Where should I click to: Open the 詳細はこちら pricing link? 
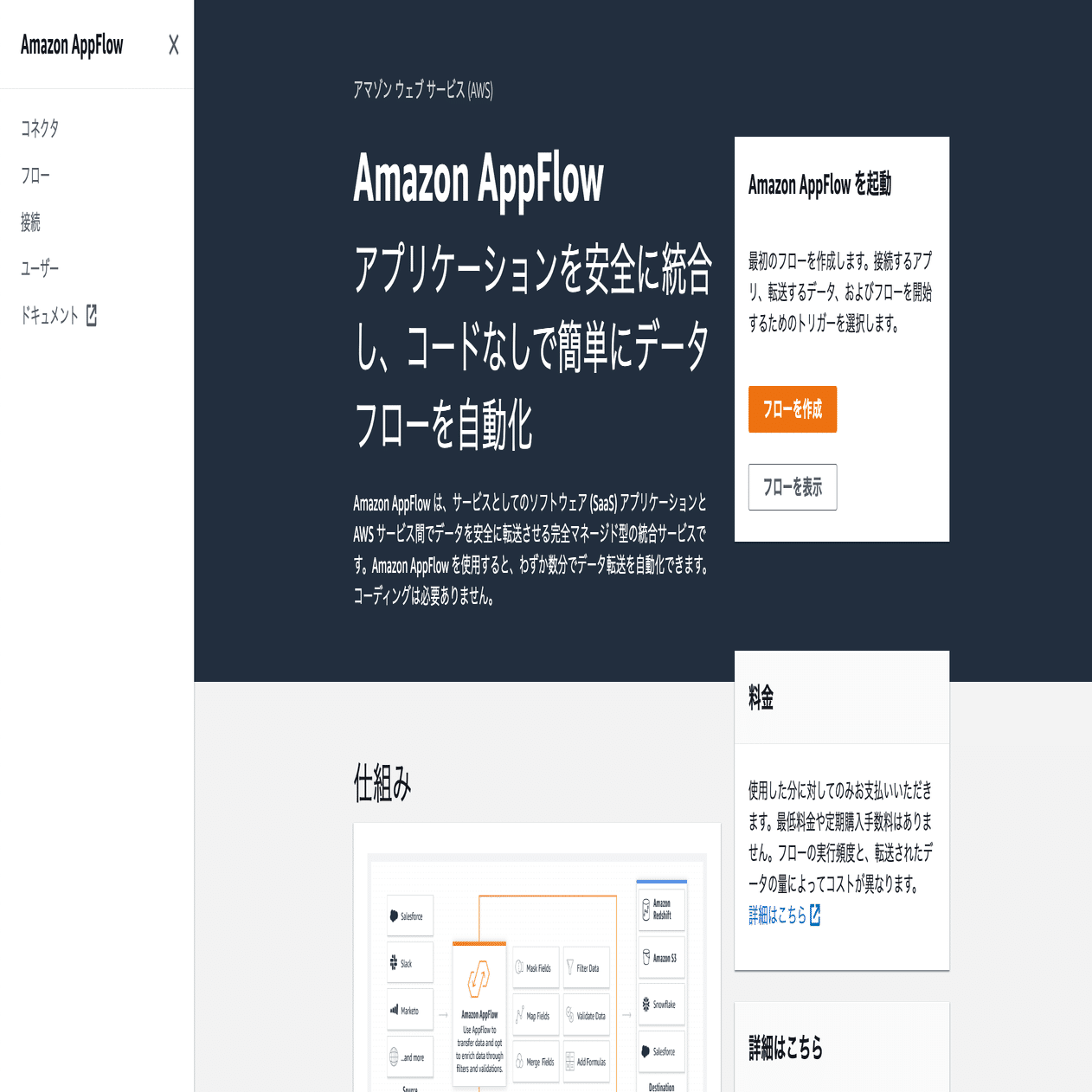(777, 916)
